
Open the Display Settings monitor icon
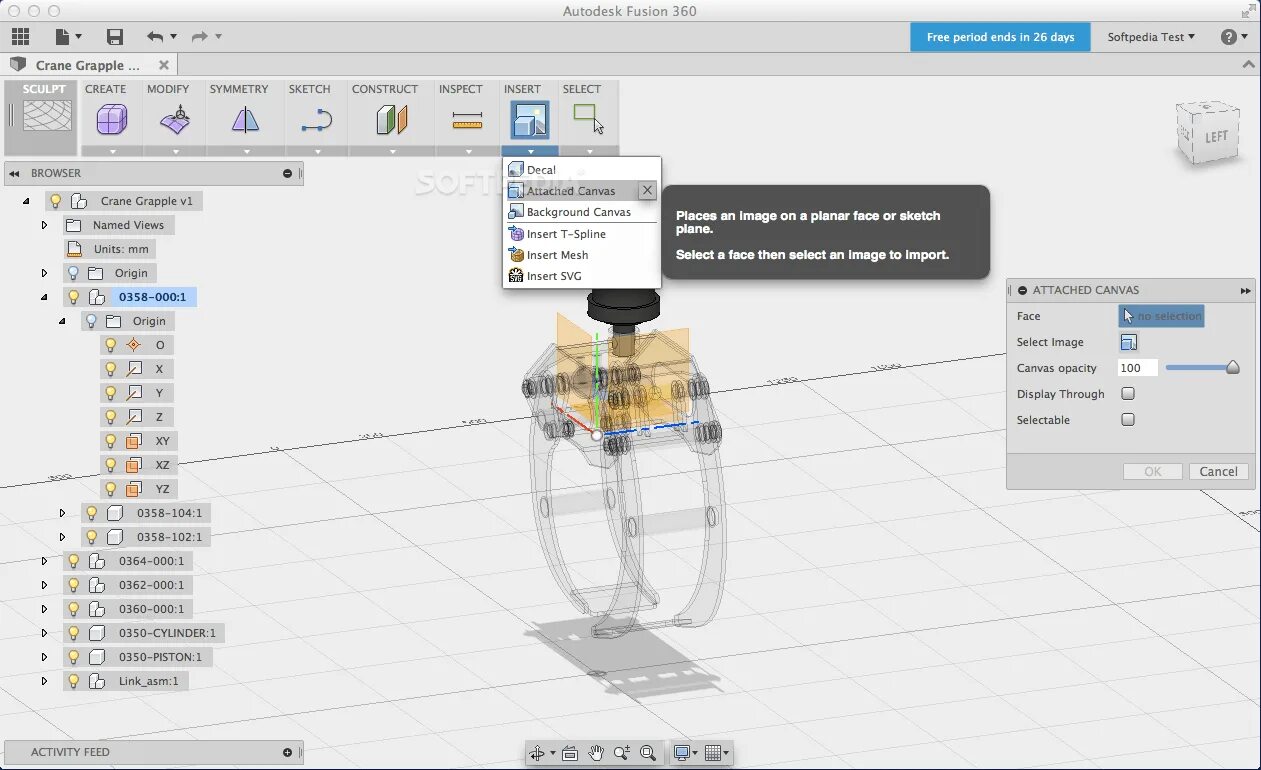pos(682,753)
